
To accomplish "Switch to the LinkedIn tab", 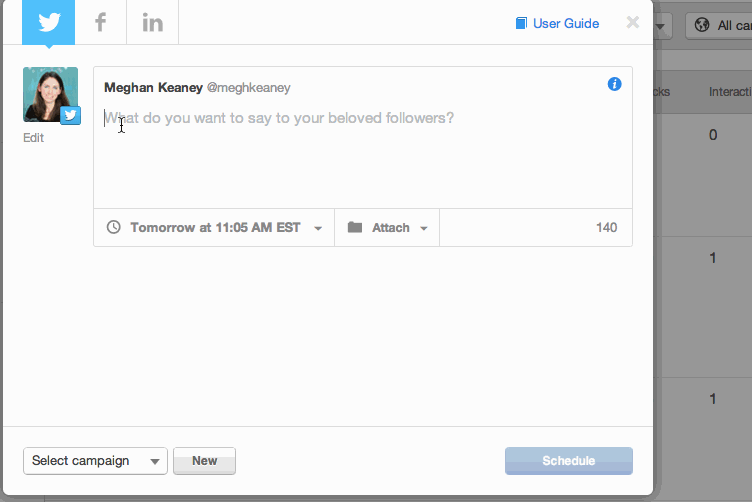I will pyautogui.click(x=153, y=23).
